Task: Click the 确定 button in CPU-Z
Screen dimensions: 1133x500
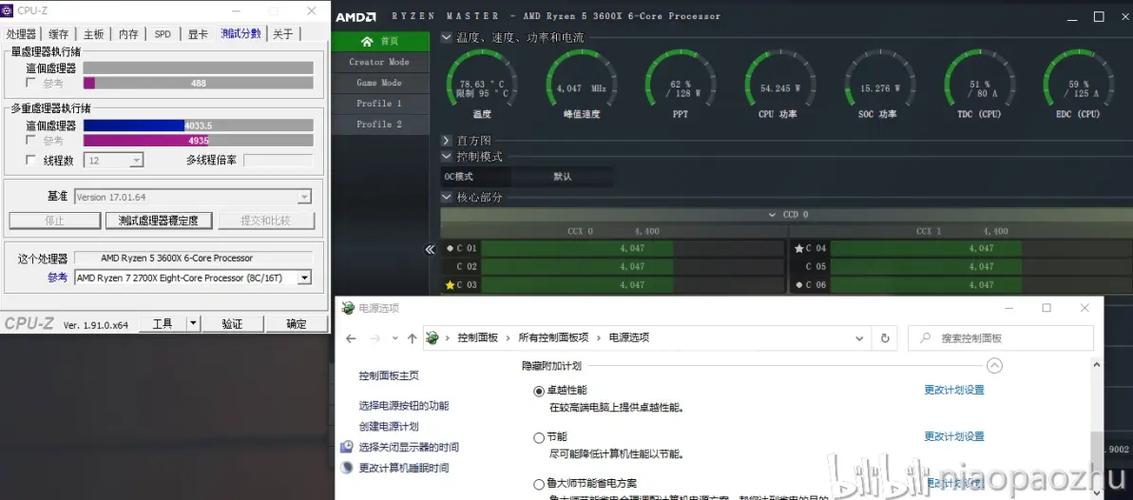Action: (x=296, y=324)
